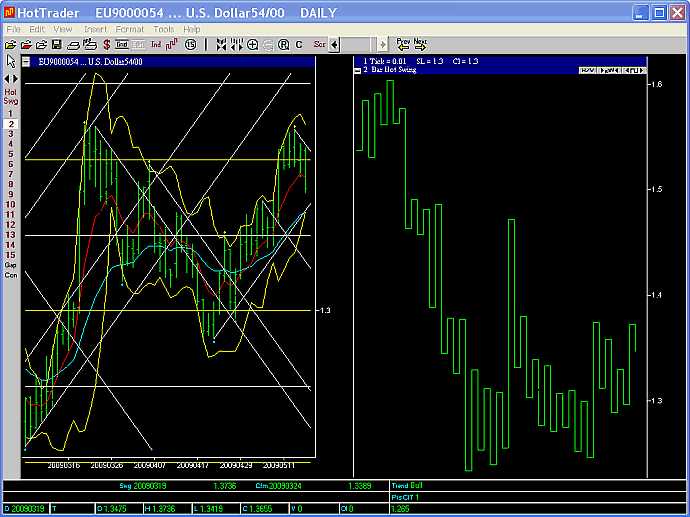Select swing level 3 in sidebar
Viewport: 690px width, 517px height.
point(11,134)
